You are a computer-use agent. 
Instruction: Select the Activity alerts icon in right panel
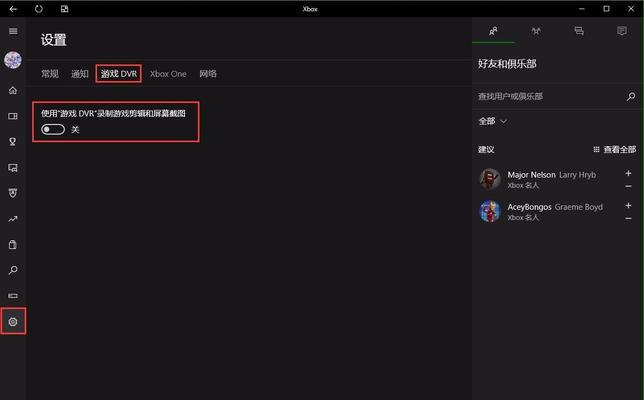(x=622, y=31)
